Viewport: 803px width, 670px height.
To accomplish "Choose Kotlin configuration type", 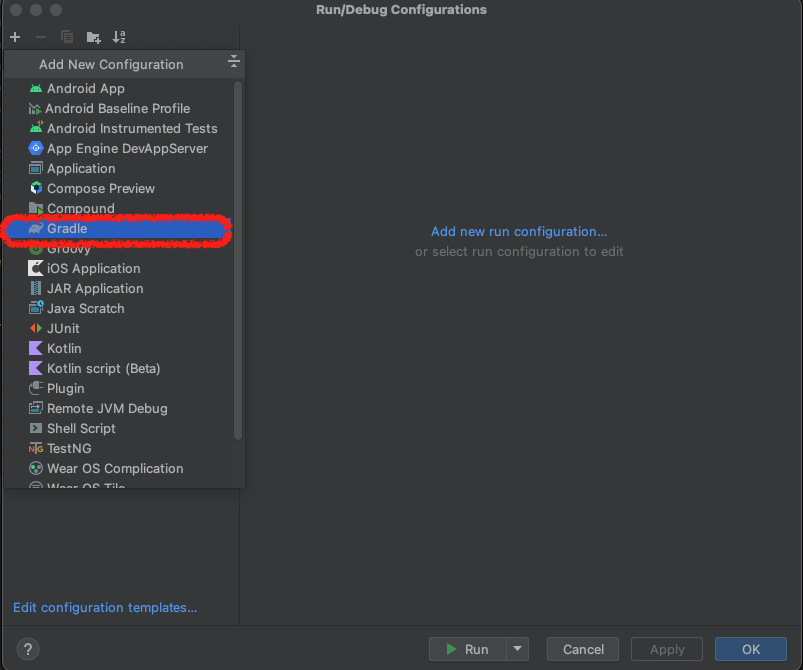I will pyautogui.click(x=119, y=348).
